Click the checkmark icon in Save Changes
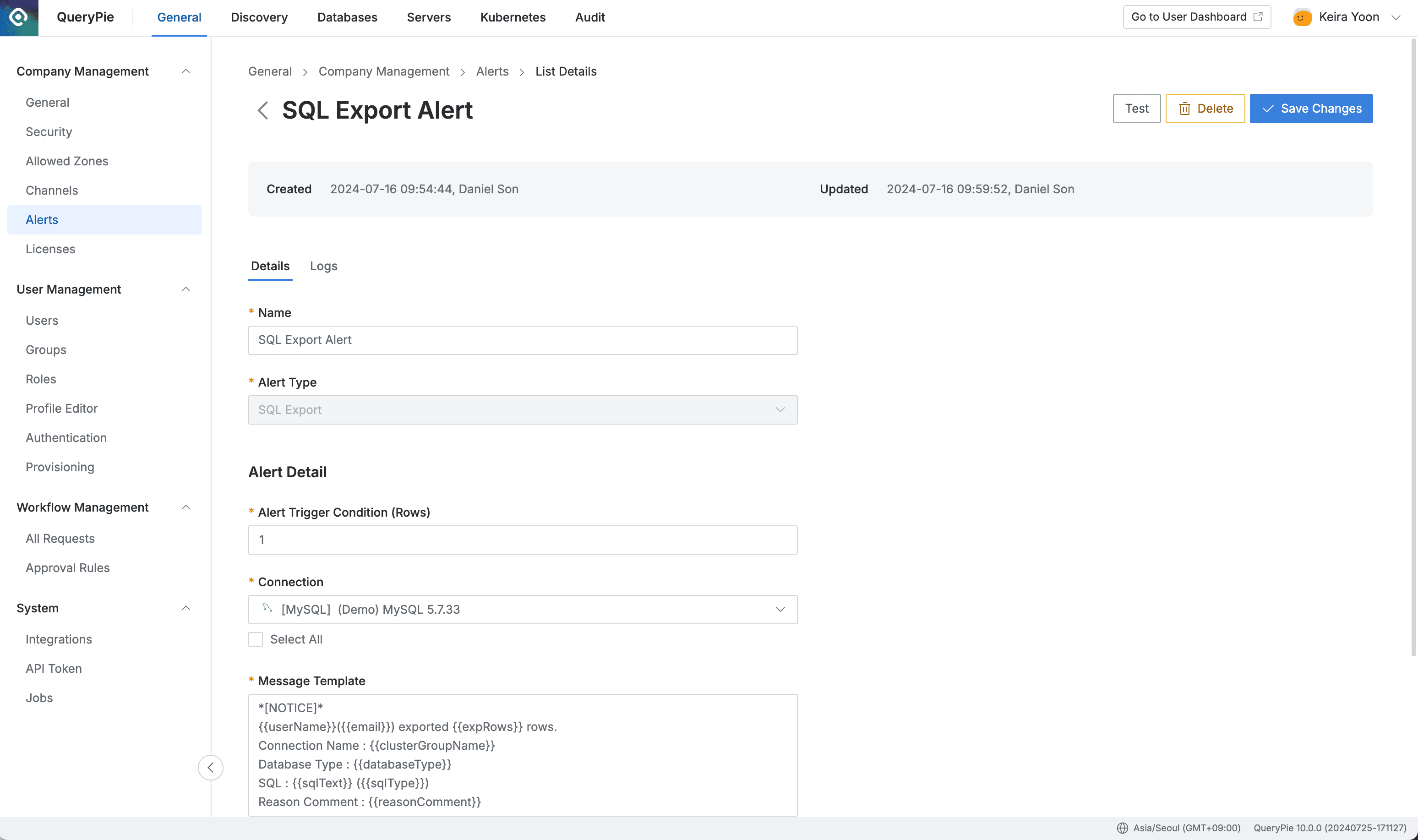This screenshot has width=1418, height=840. pyautogui.click(x=1267, y=108)
